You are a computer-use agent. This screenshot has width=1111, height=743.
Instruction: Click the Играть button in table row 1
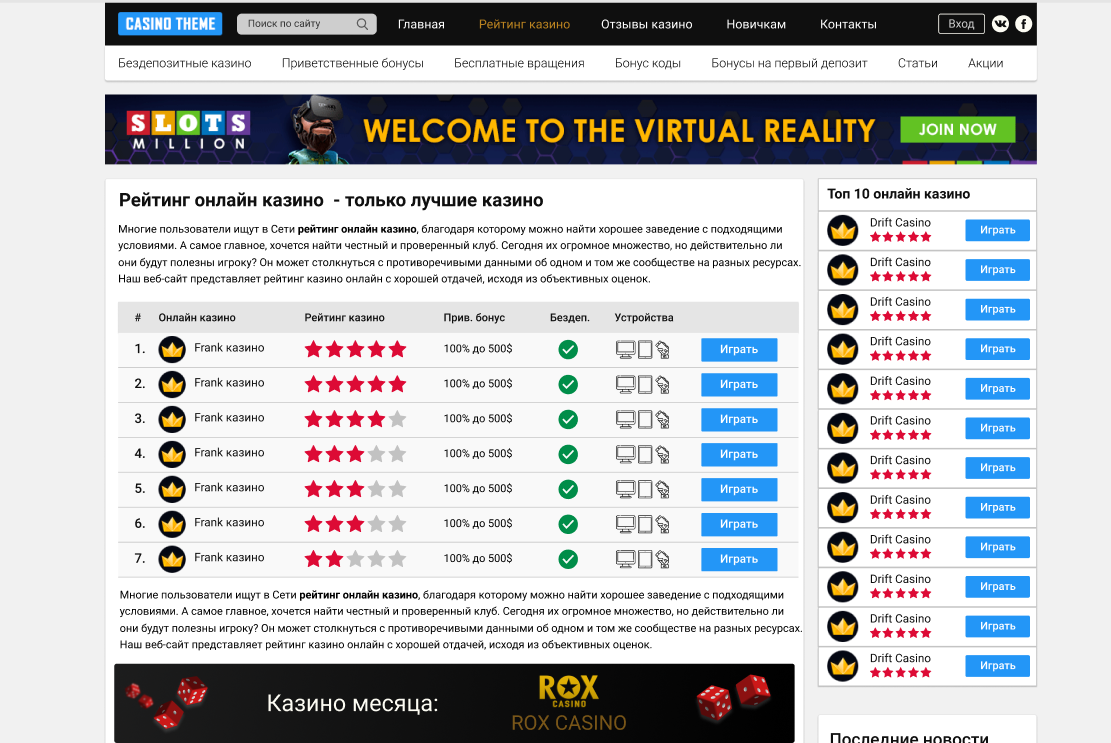tap(739, 349)
